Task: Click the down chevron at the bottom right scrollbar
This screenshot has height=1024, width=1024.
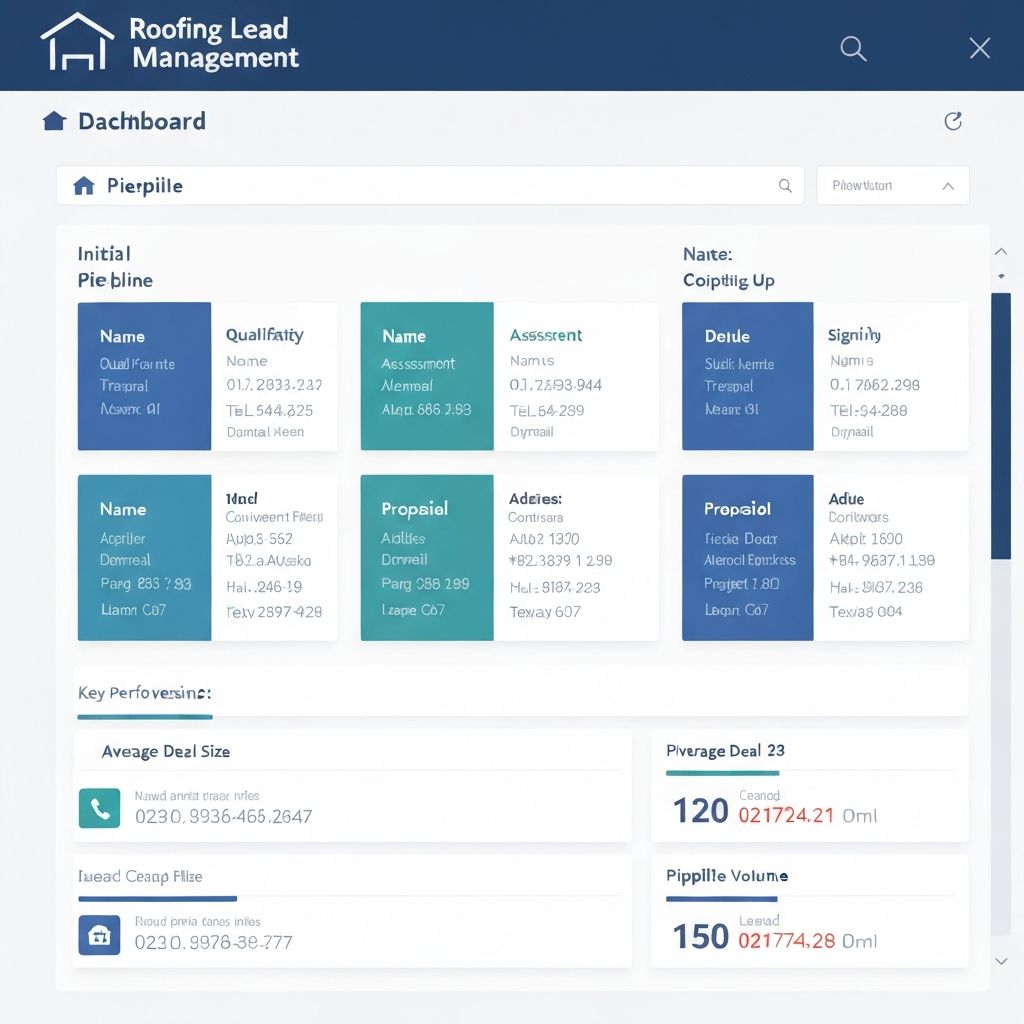Action: (1001, 961)
